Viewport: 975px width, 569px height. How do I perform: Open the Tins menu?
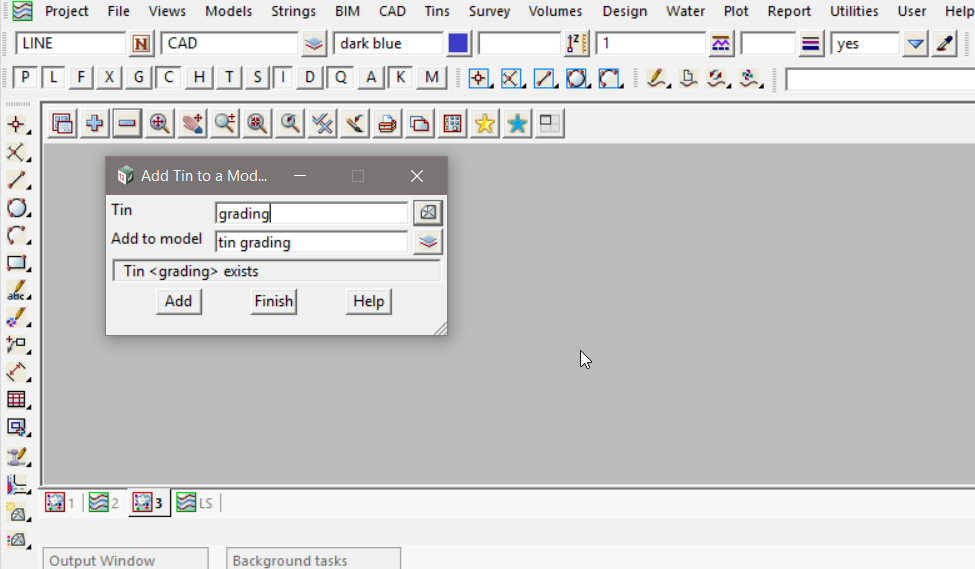[x=437, y=11]
